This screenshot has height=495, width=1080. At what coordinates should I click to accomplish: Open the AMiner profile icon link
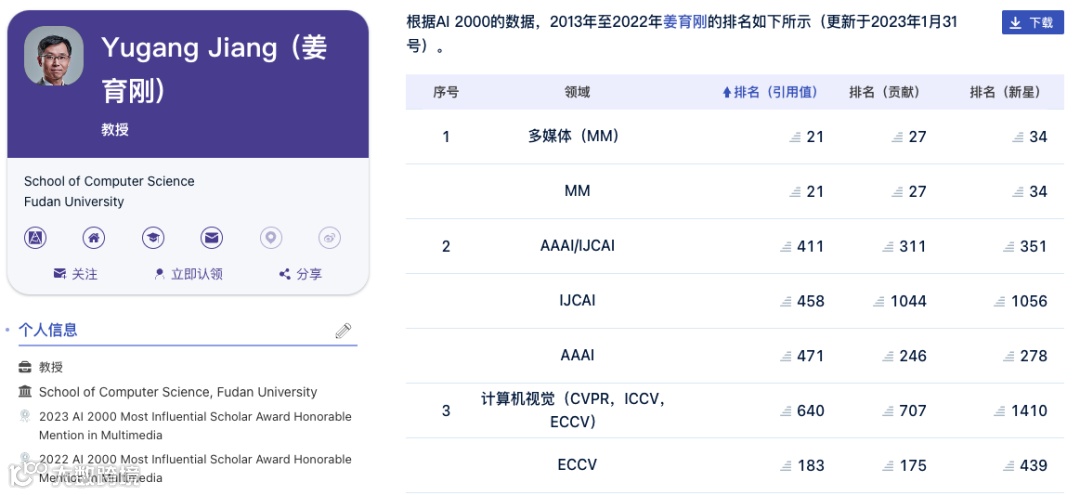(35, 238)
